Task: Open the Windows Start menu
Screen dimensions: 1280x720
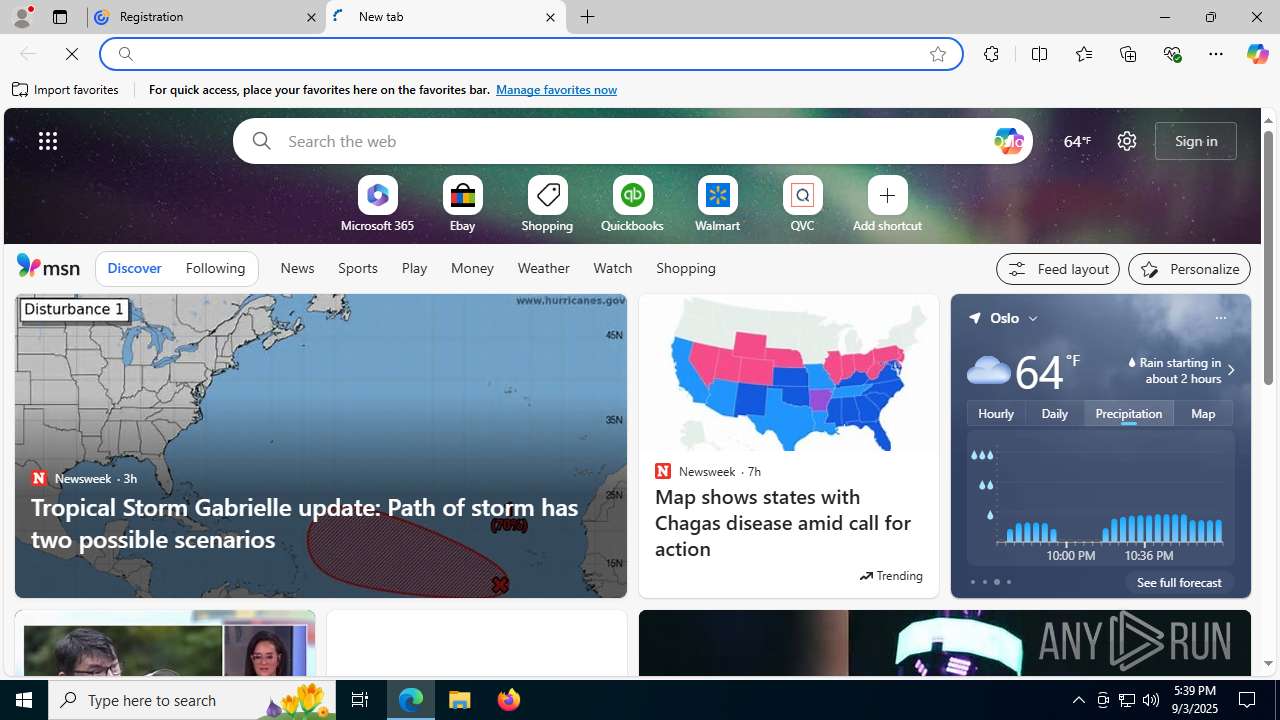Action: [x=24, y=700]
